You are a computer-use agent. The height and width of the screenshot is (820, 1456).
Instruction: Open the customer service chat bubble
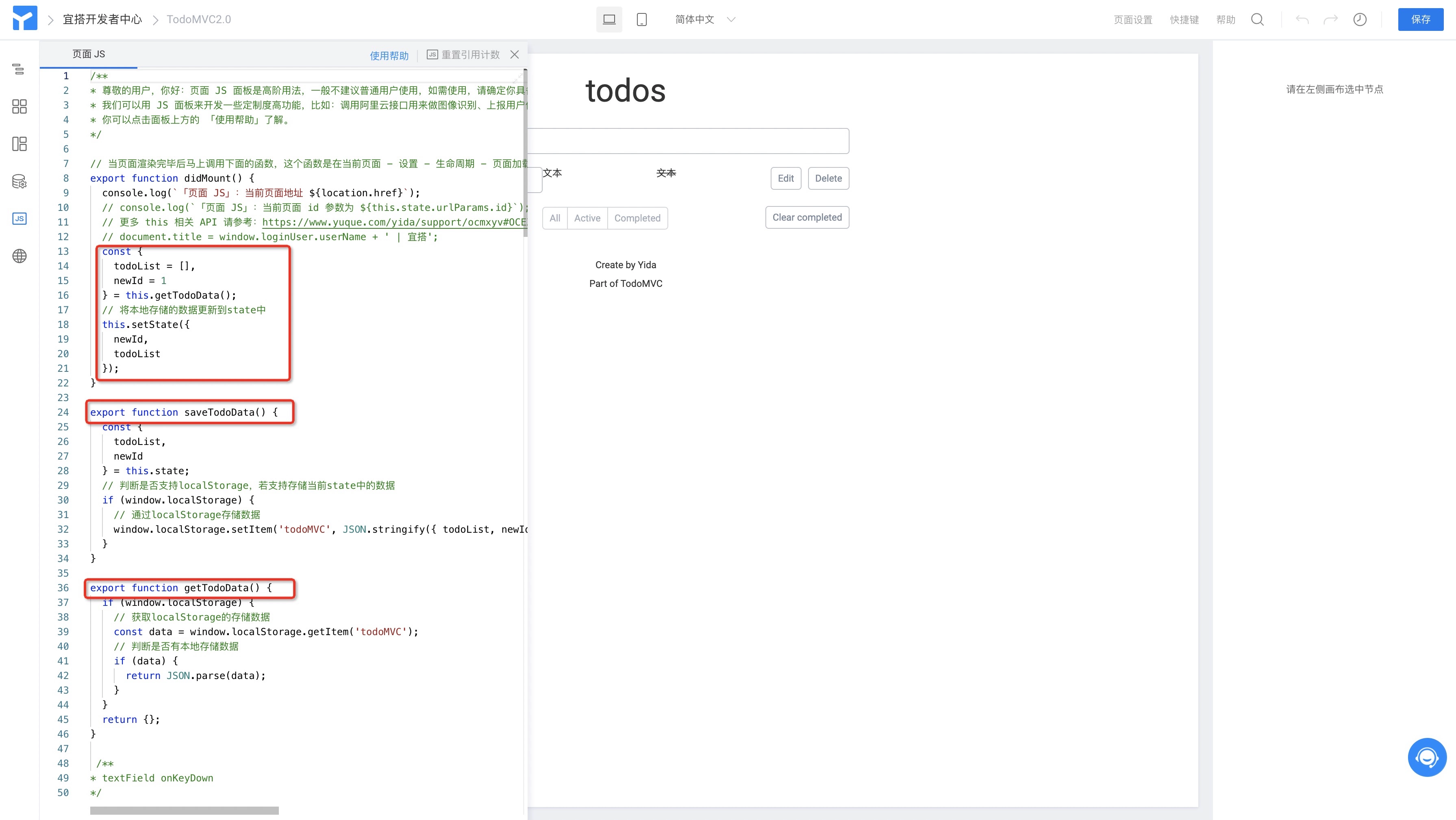(x=1427, y=757)
